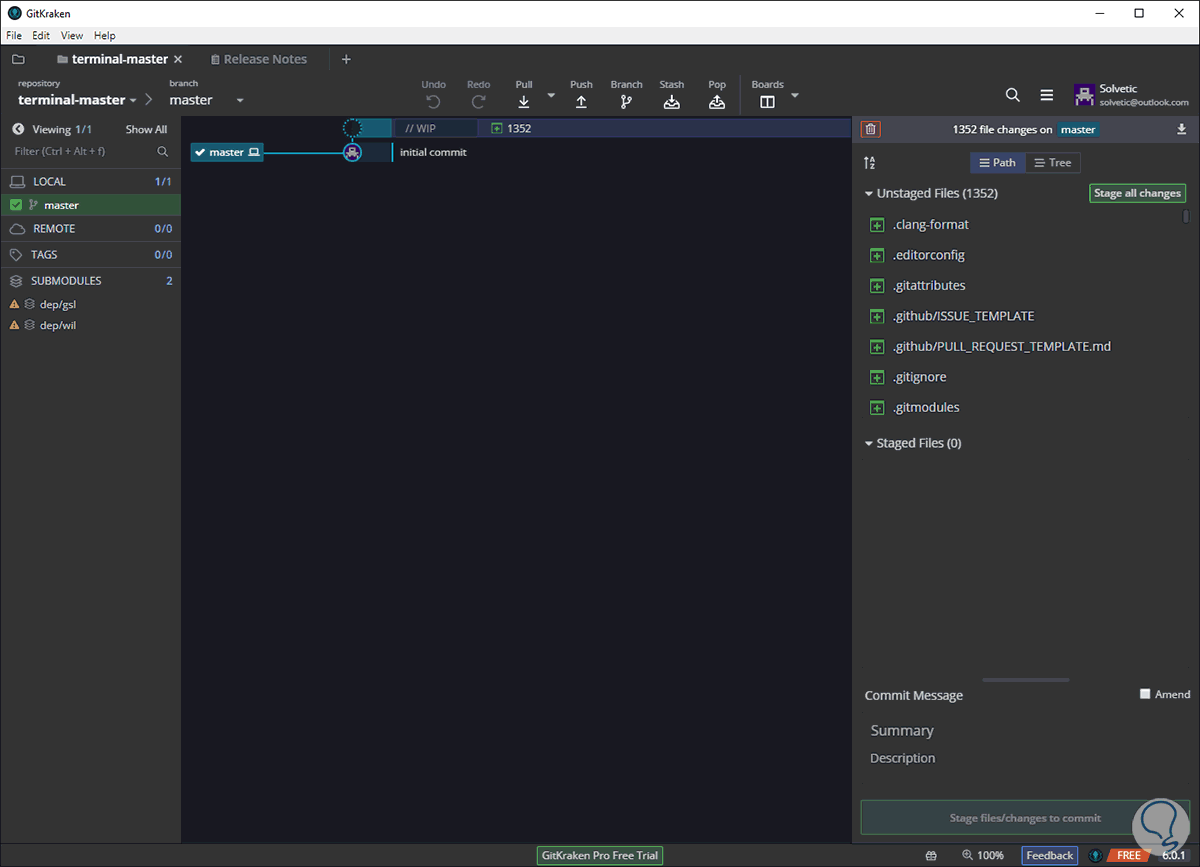This screenshot has width=1200, height=867.
Task: Click Stage all changes button
Action: coord(1137,194)
